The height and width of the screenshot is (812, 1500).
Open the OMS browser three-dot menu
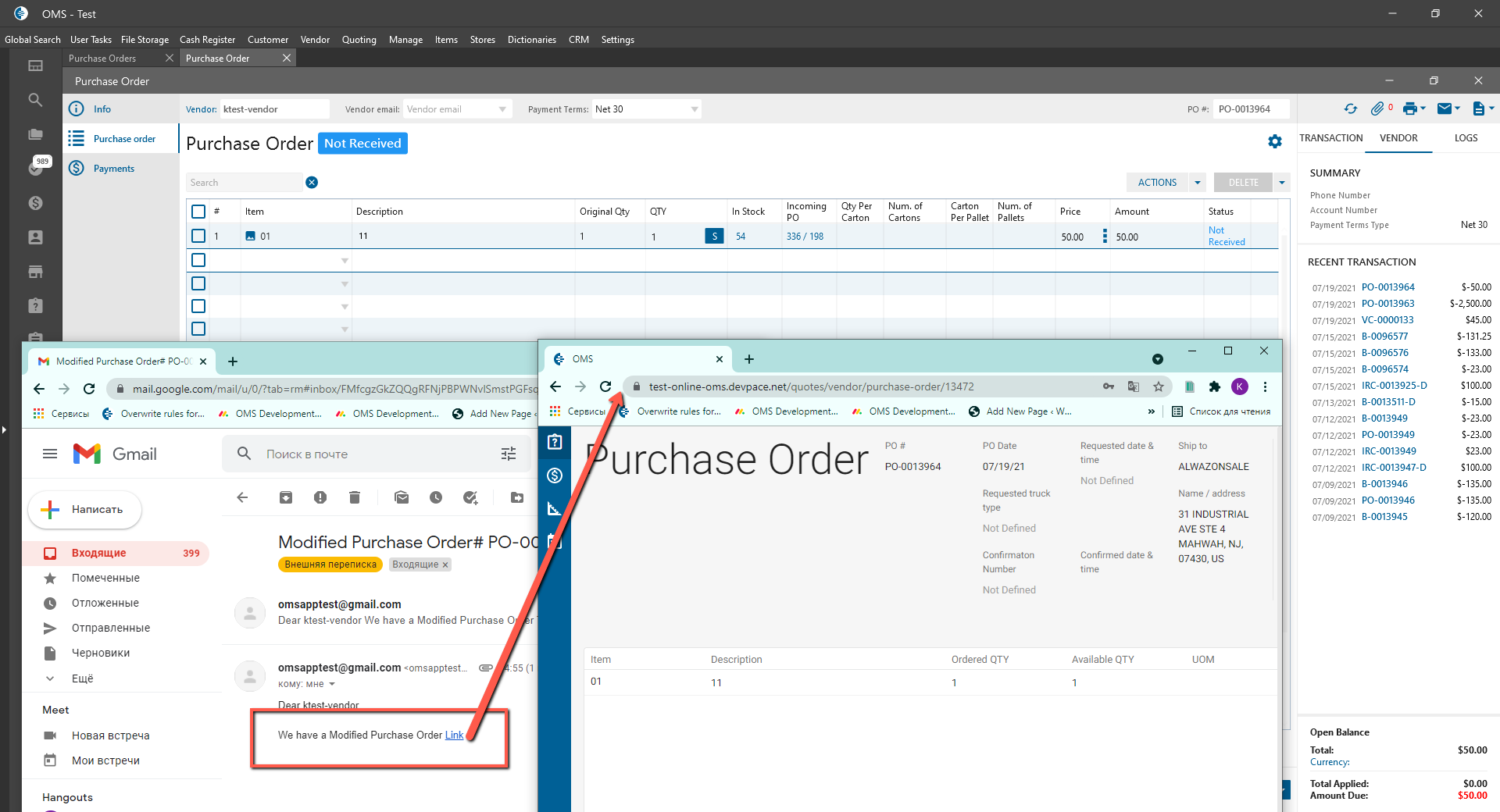coord(1265,386)
